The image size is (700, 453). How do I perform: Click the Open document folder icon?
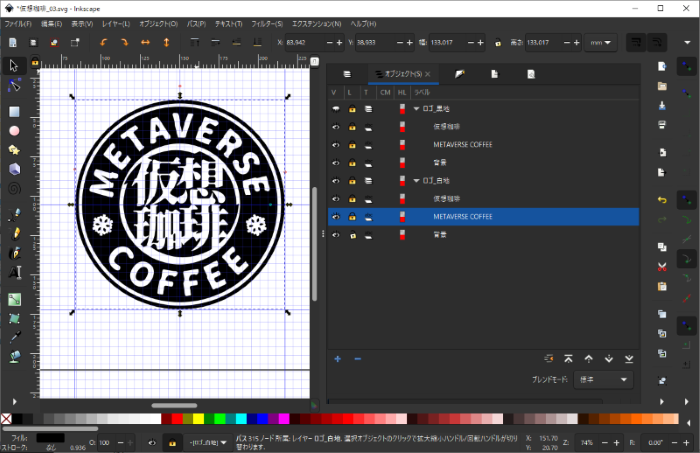(x=662, y=86)
